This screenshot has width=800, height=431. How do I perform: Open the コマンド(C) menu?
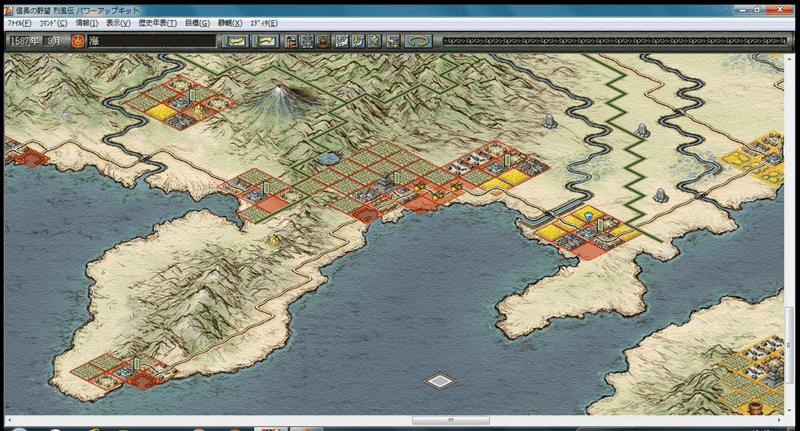53,23
